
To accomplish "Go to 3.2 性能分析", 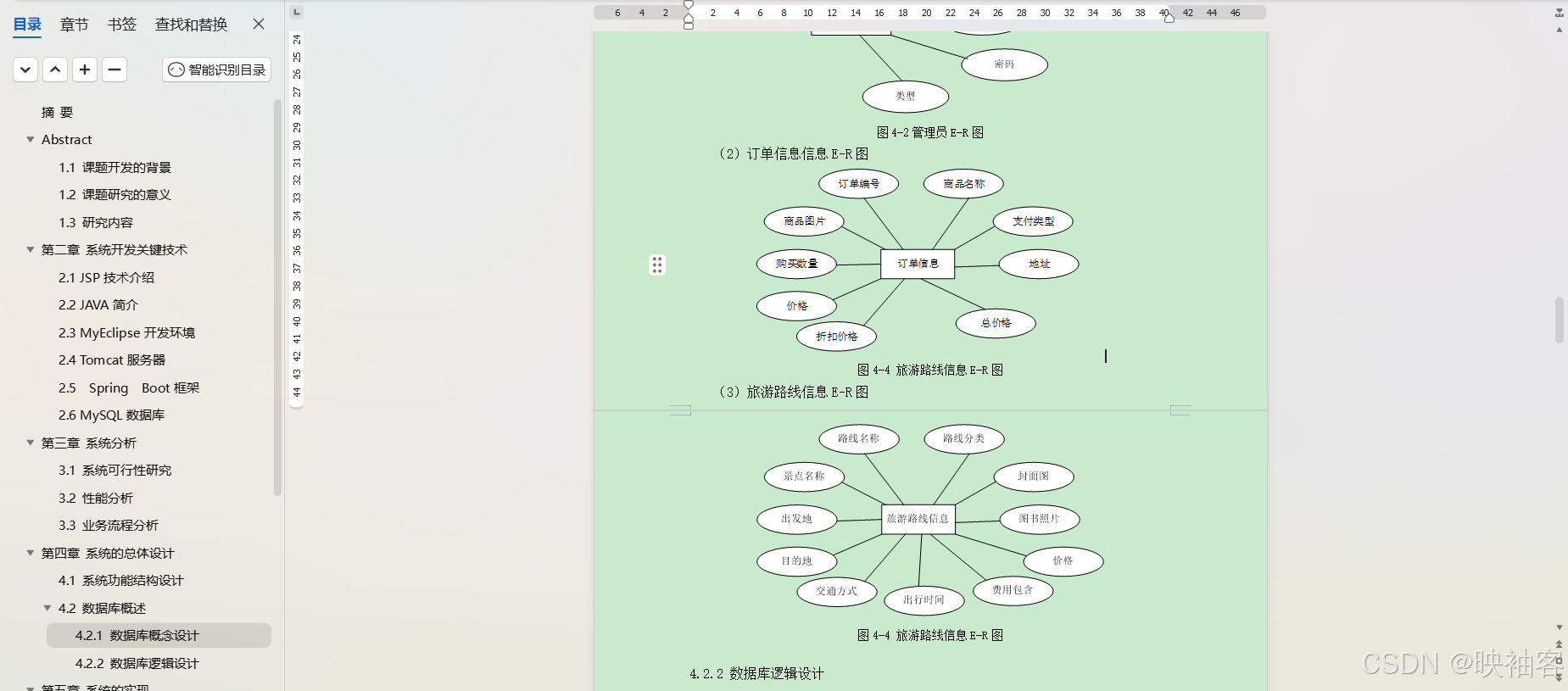I will [x=96, y=498].
